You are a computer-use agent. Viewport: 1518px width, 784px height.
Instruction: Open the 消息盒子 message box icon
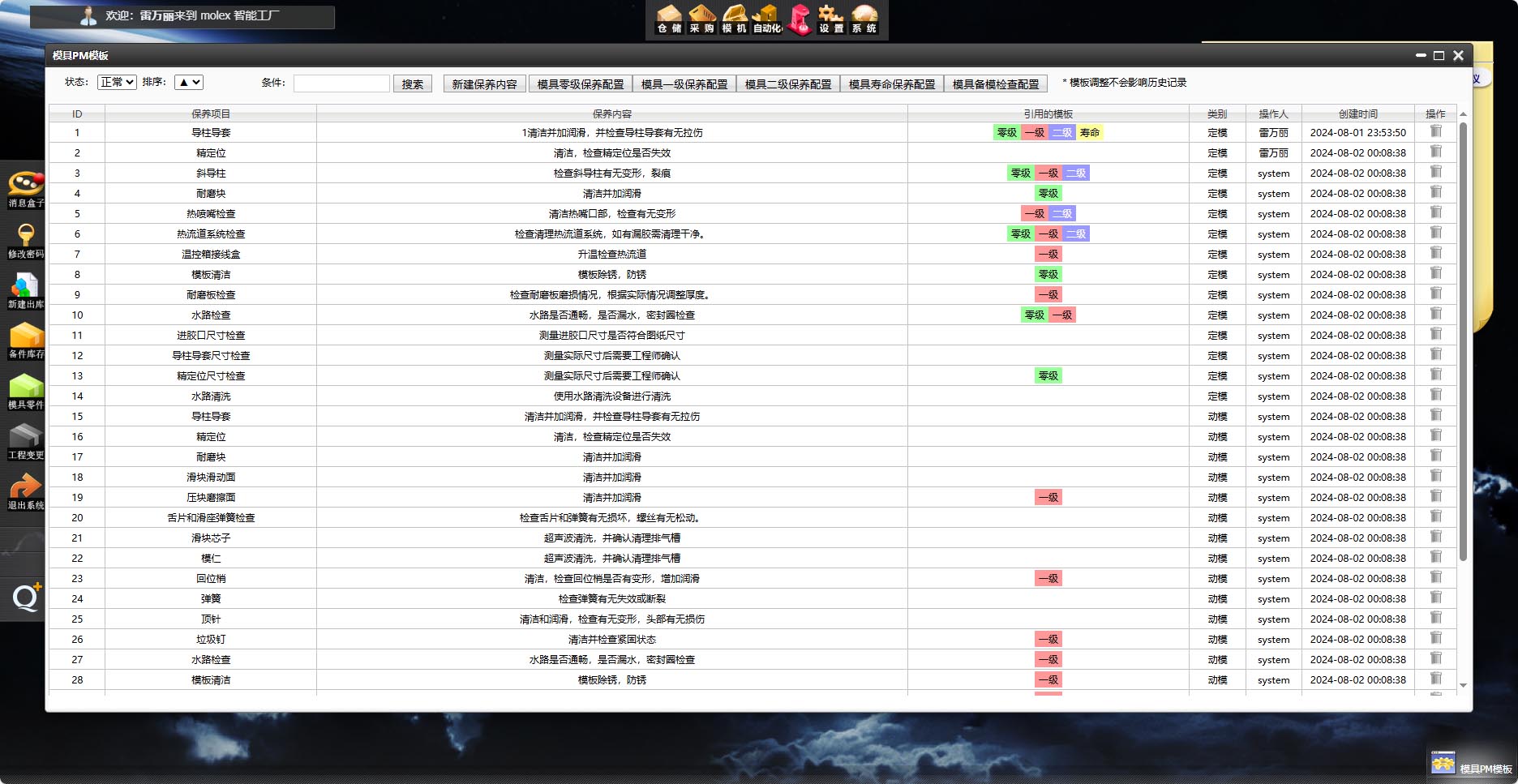pyautogui.click(x=26, y=188)
